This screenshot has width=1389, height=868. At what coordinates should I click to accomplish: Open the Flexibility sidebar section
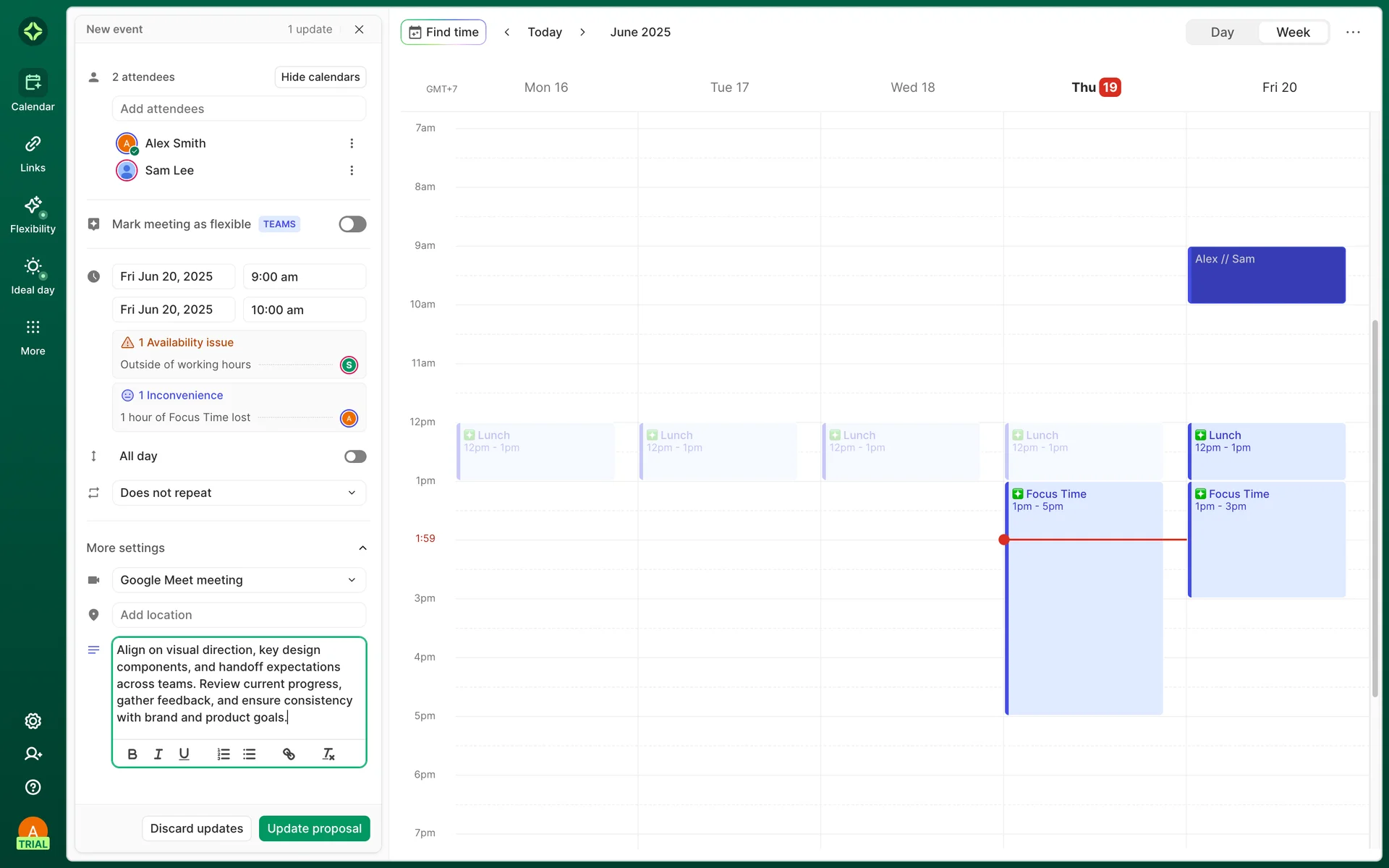(33, 215)
